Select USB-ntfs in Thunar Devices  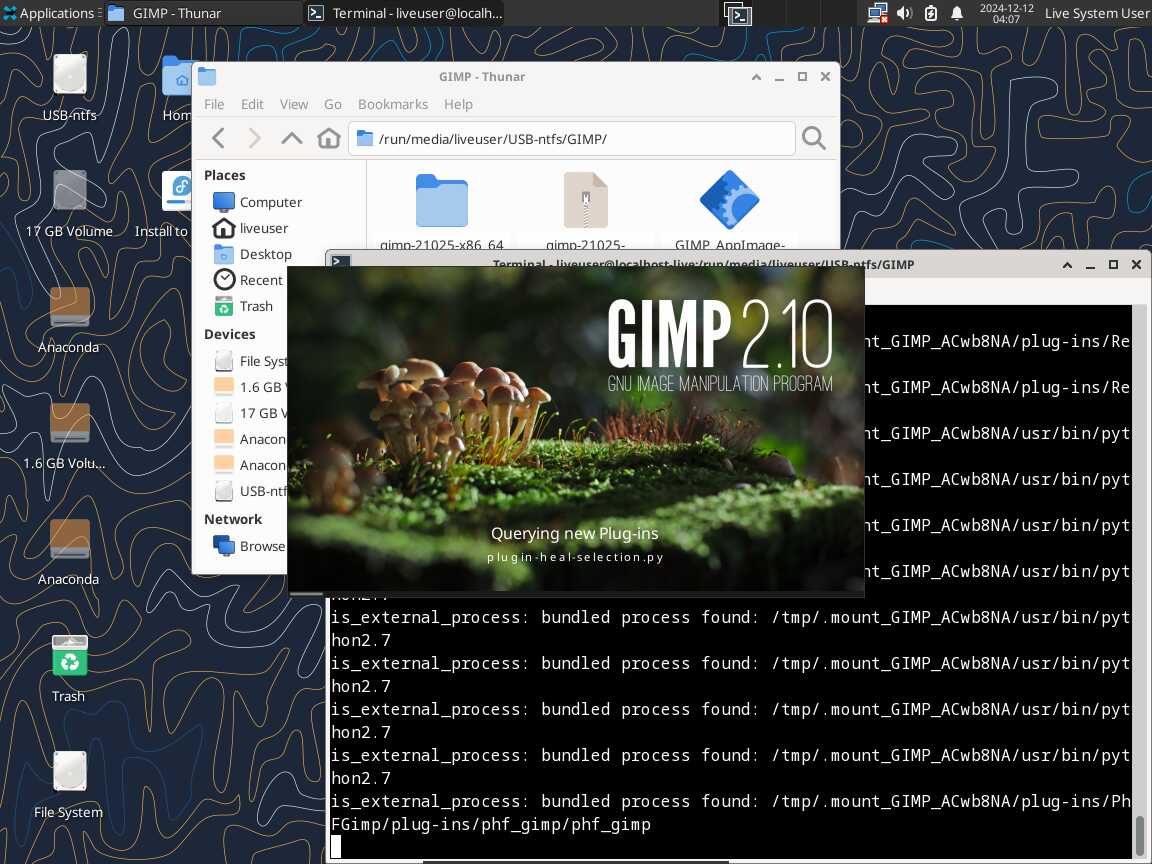(251, 491)
